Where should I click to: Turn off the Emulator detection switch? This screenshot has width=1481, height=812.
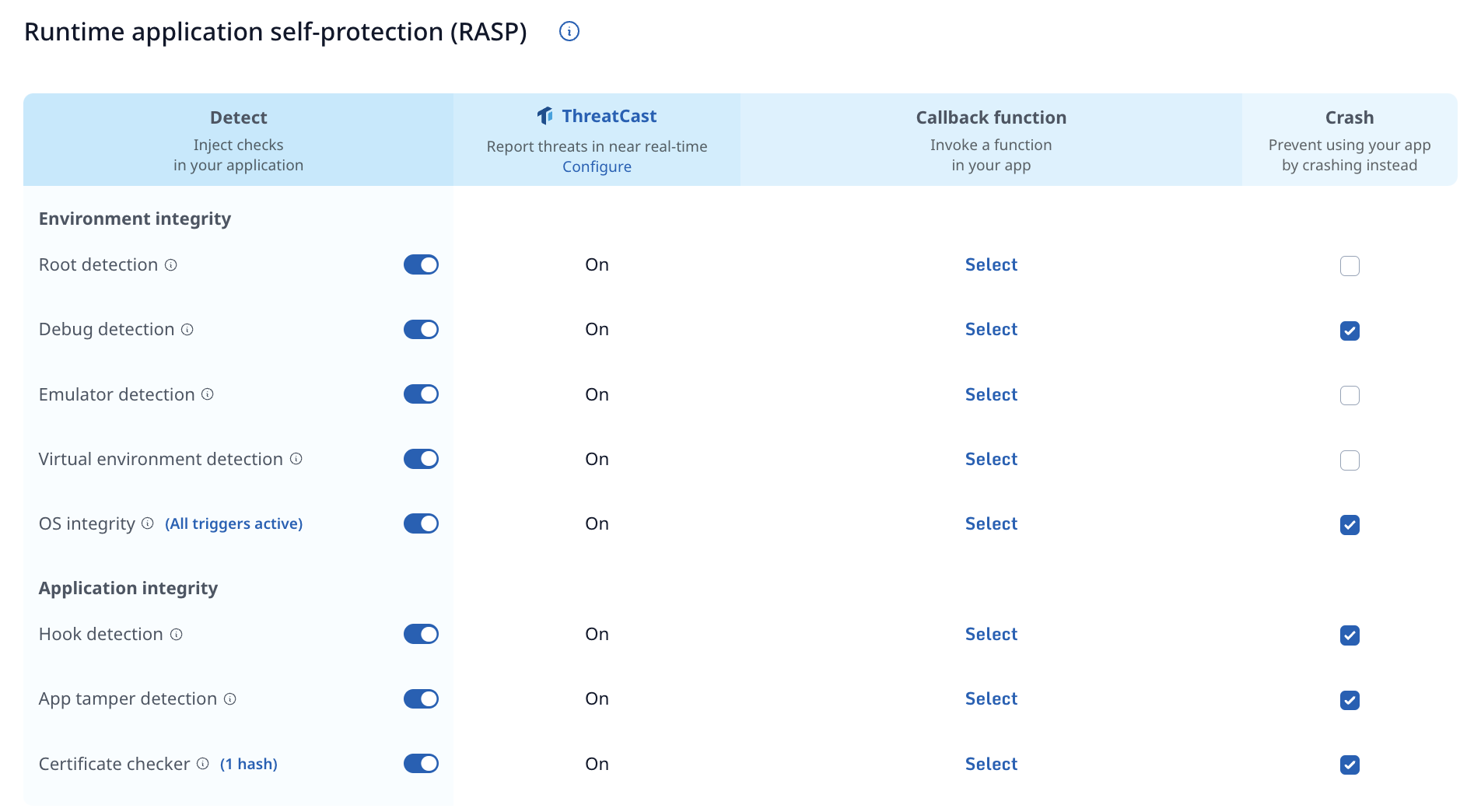coord(421,394)
